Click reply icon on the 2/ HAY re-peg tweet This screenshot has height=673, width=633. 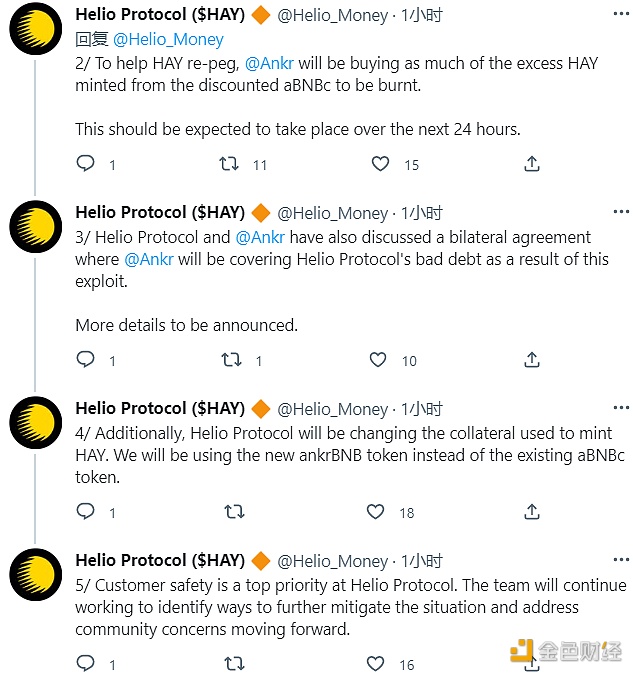pyautogui.click(x=86, y=163)
